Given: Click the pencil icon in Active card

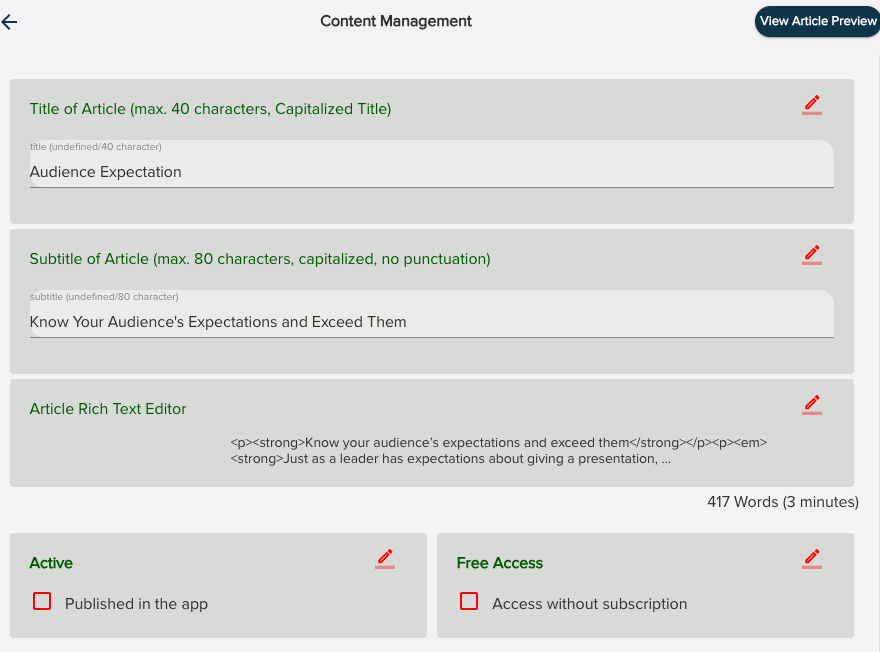Looking at the screenshot, I should coord(385,559).
